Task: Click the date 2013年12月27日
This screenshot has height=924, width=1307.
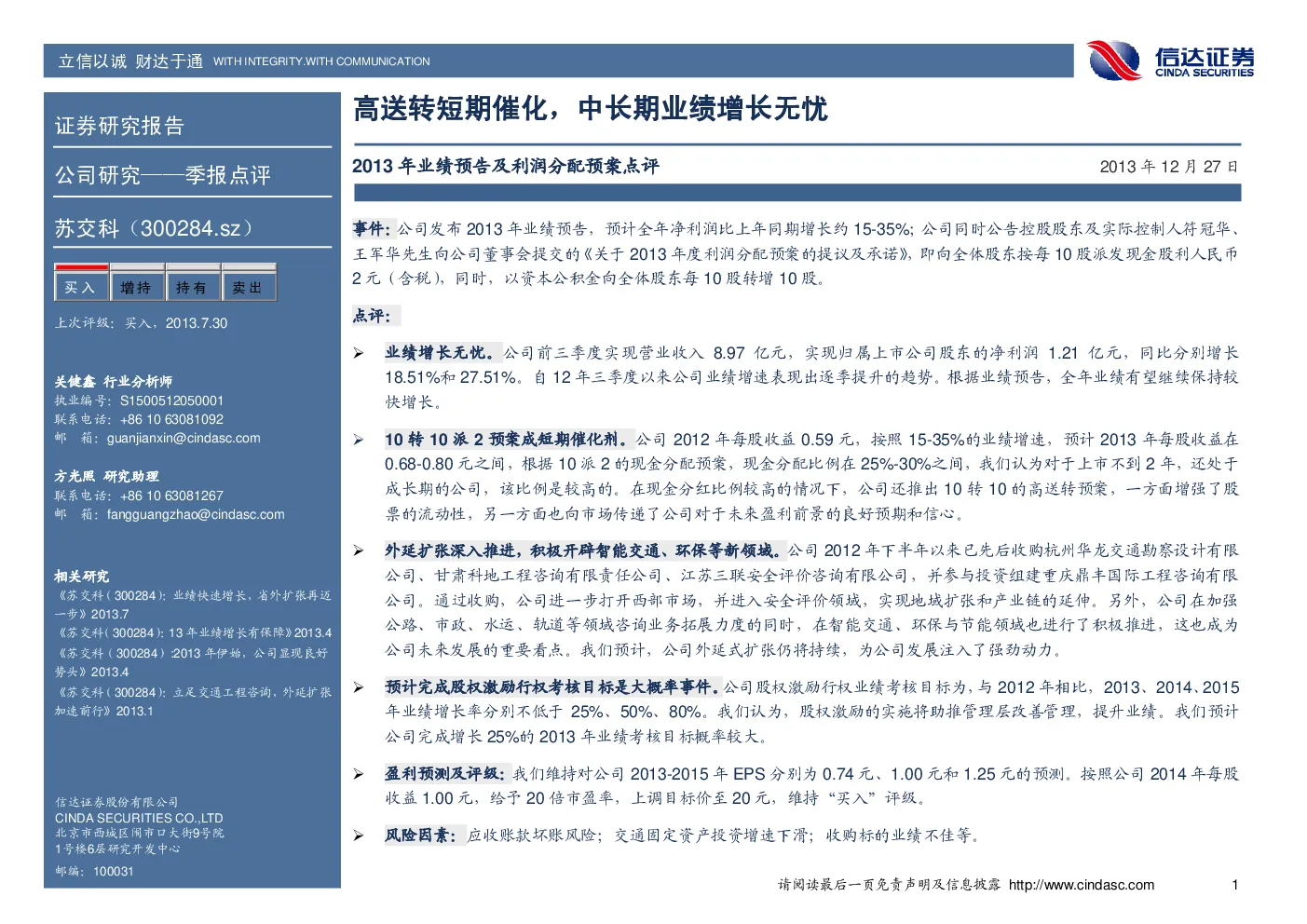Action: 1169,167
